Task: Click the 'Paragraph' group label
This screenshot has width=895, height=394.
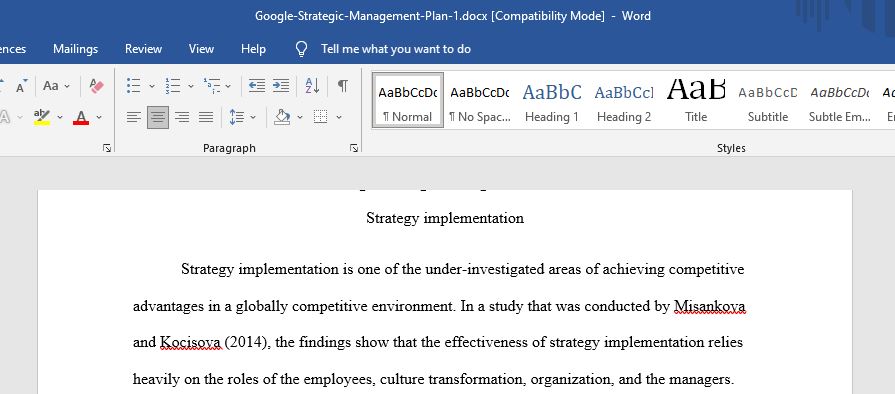Action: pyautogui.click(x=229, y=148)
